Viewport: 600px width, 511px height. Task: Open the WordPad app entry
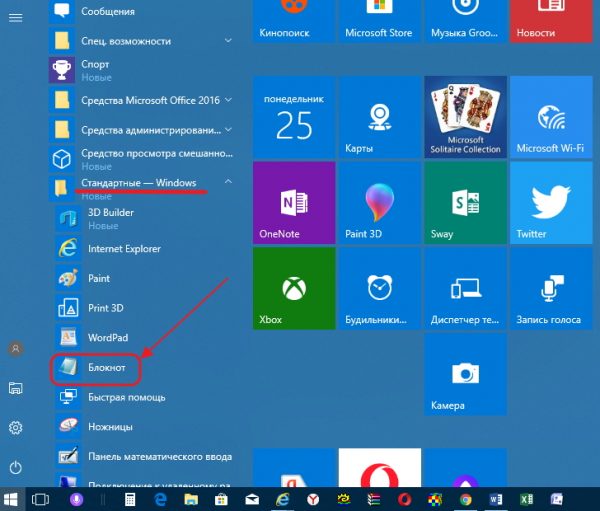click(106, 338)
